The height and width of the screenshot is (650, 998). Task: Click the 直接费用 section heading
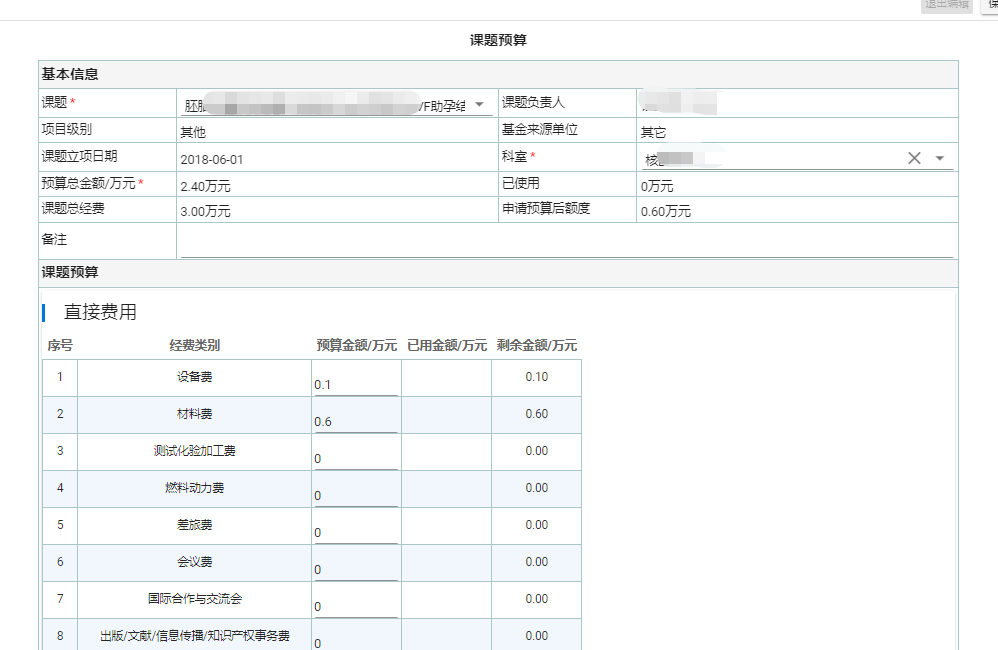tap(100, 312)
